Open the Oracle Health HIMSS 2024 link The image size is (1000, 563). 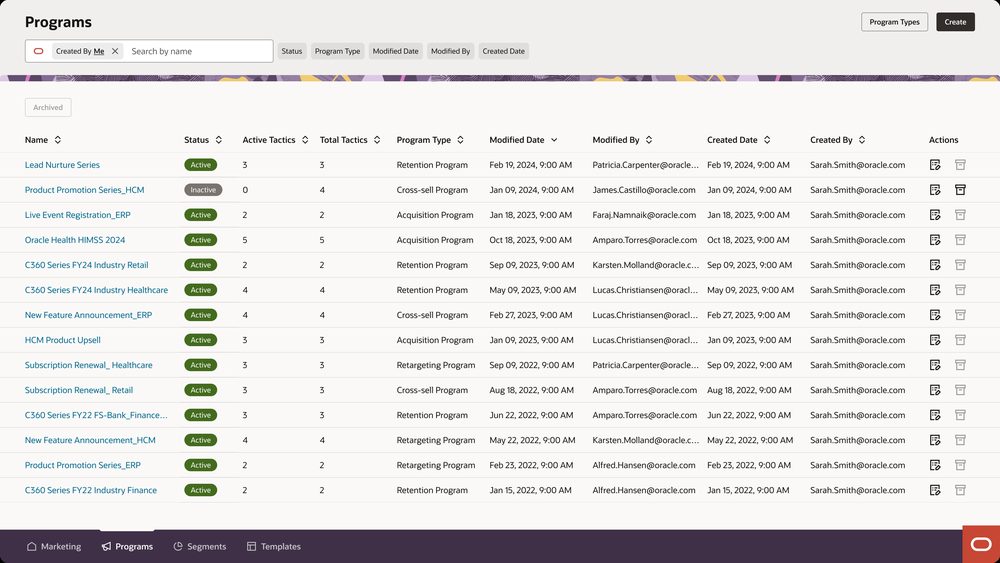point(75,240)
